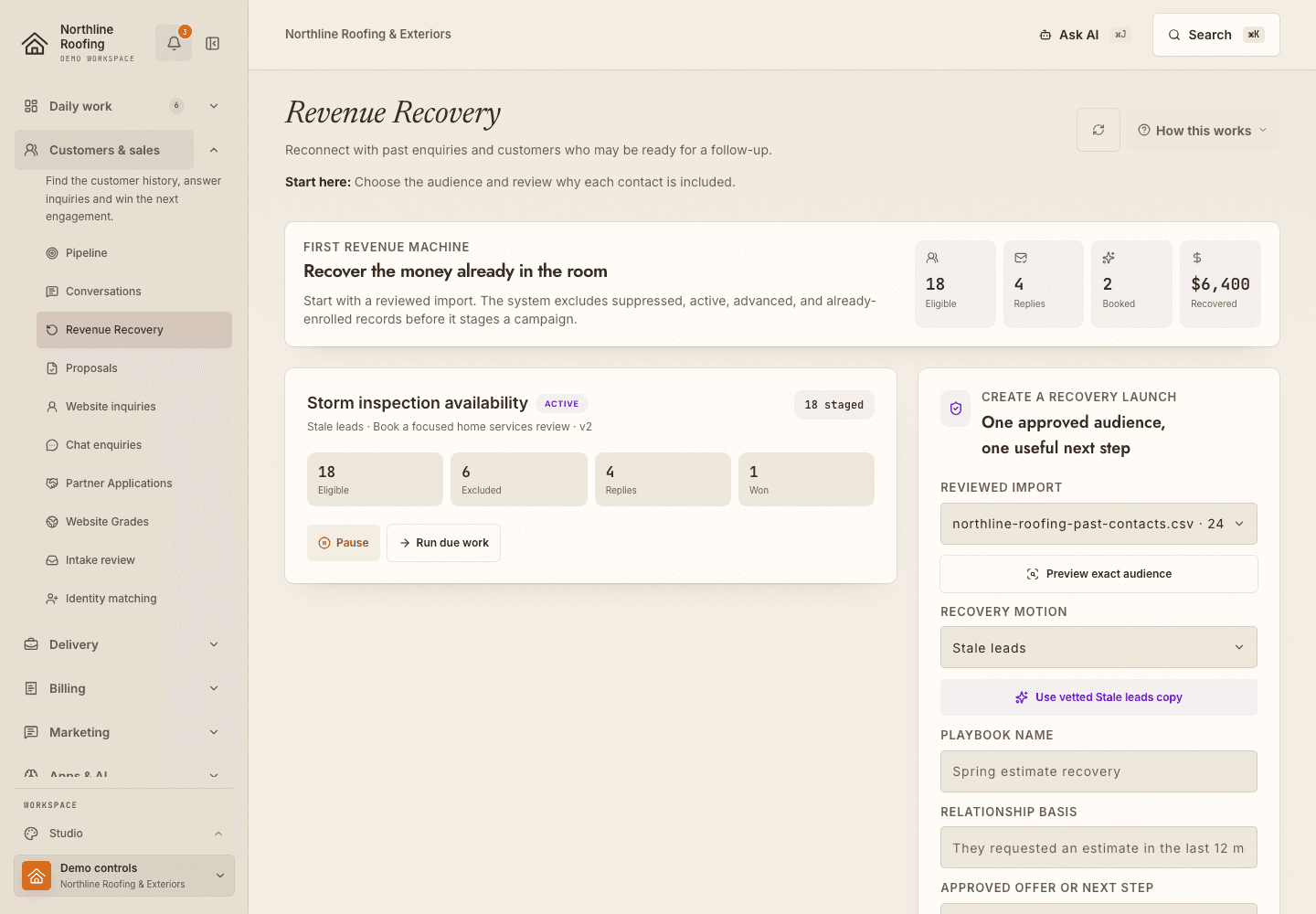
Task: Click the Daily work grid icon
Action: tap(31, 106)
